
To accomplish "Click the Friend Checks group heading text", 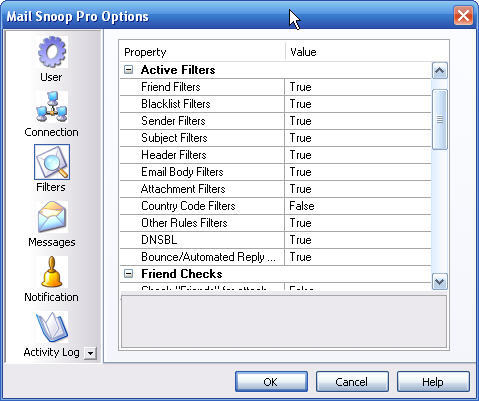I will [x=182, y=274].
